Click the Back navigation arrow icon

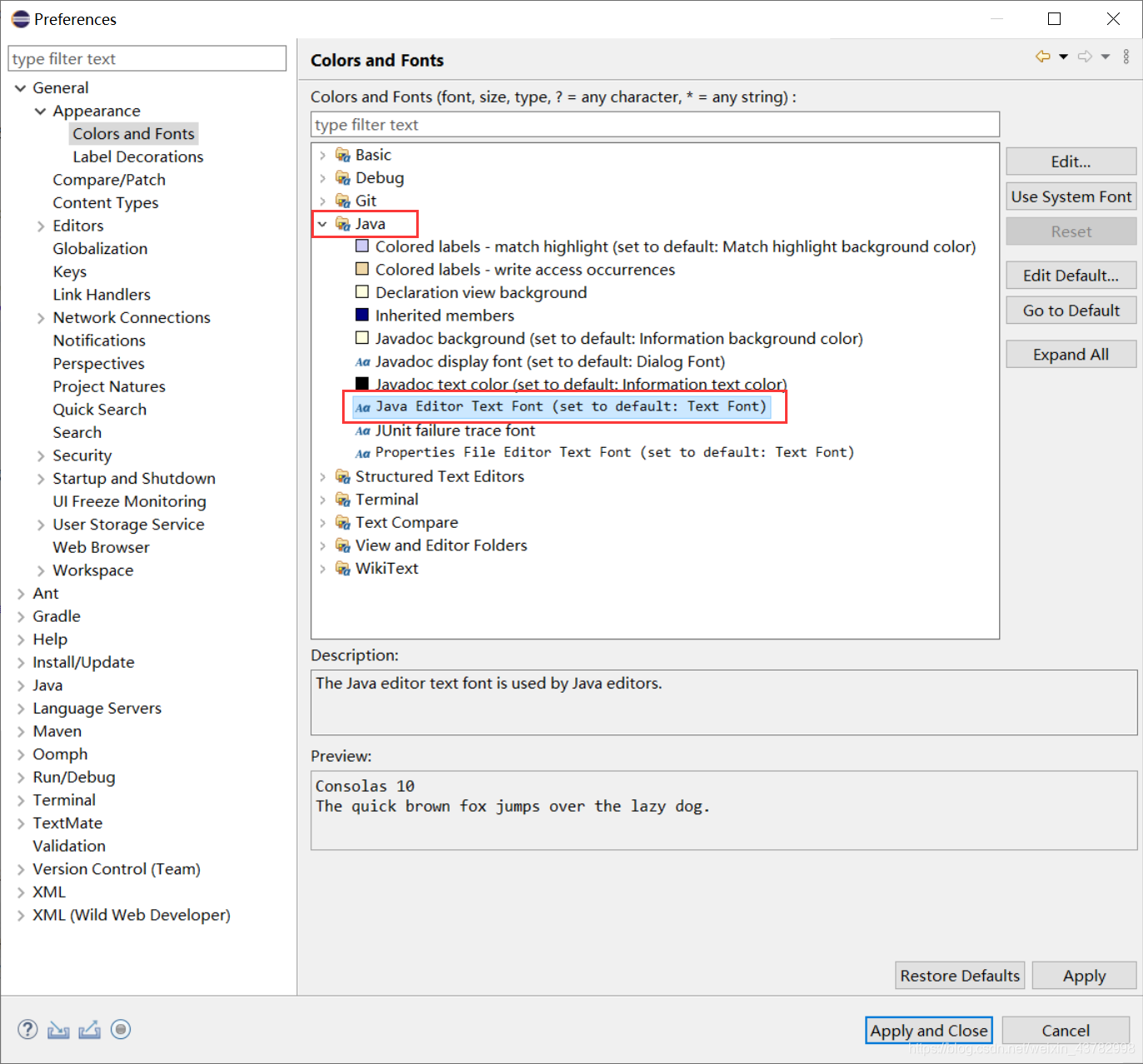[1042, 57]
